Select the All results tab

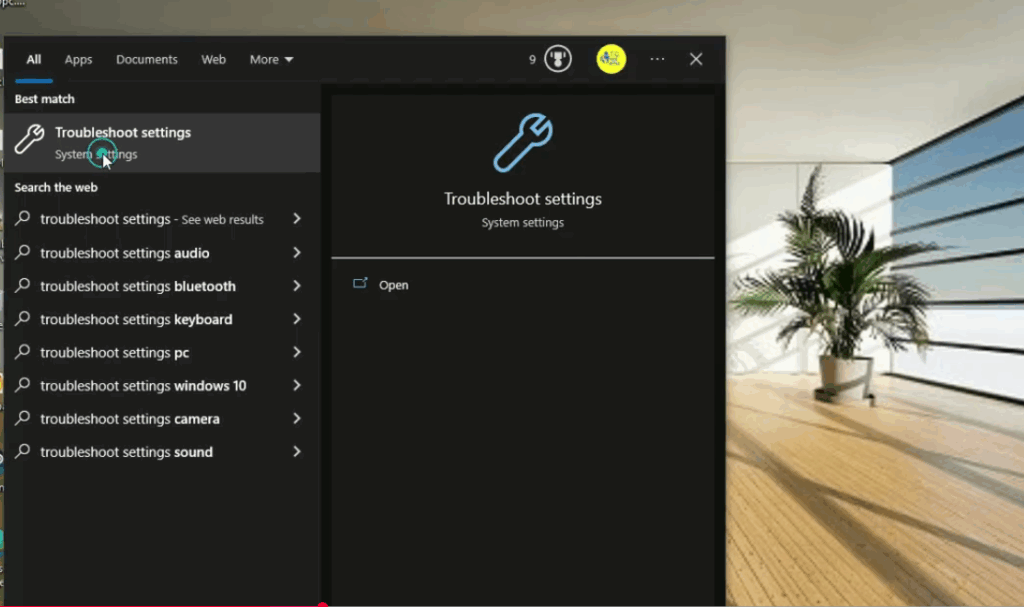click(34, 60)
